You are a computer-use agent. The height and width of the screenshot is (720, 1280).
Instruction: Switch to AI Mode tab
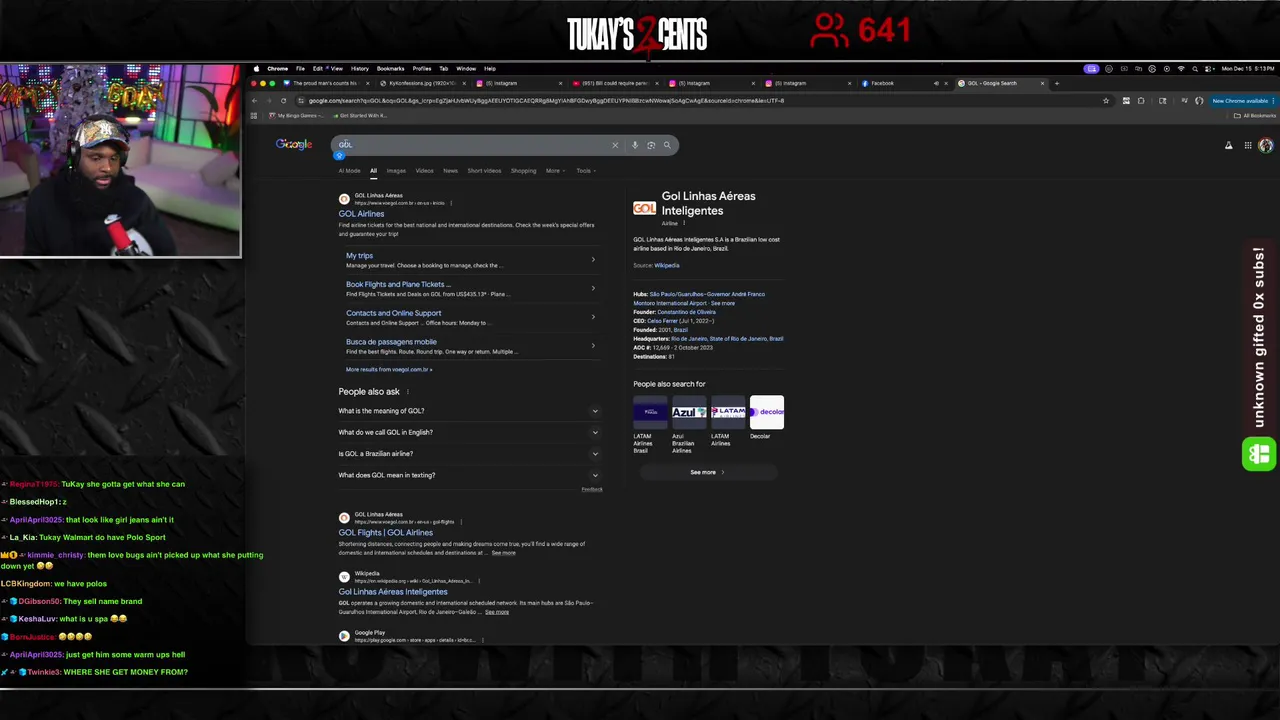pyautogui.click(x=349, y=171)
